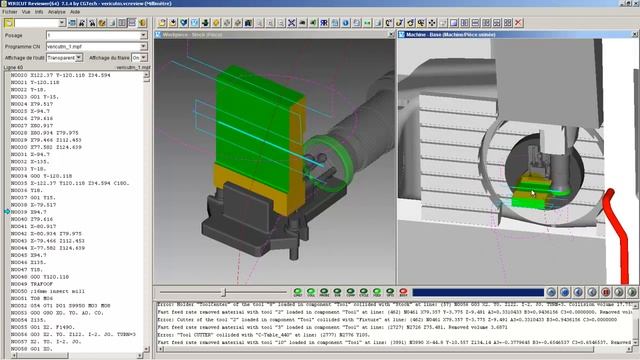Image resolution: width=640 pixels, height=360 pixels.
Task: Close the Machine Base view panel
Action: click(635, 35)
